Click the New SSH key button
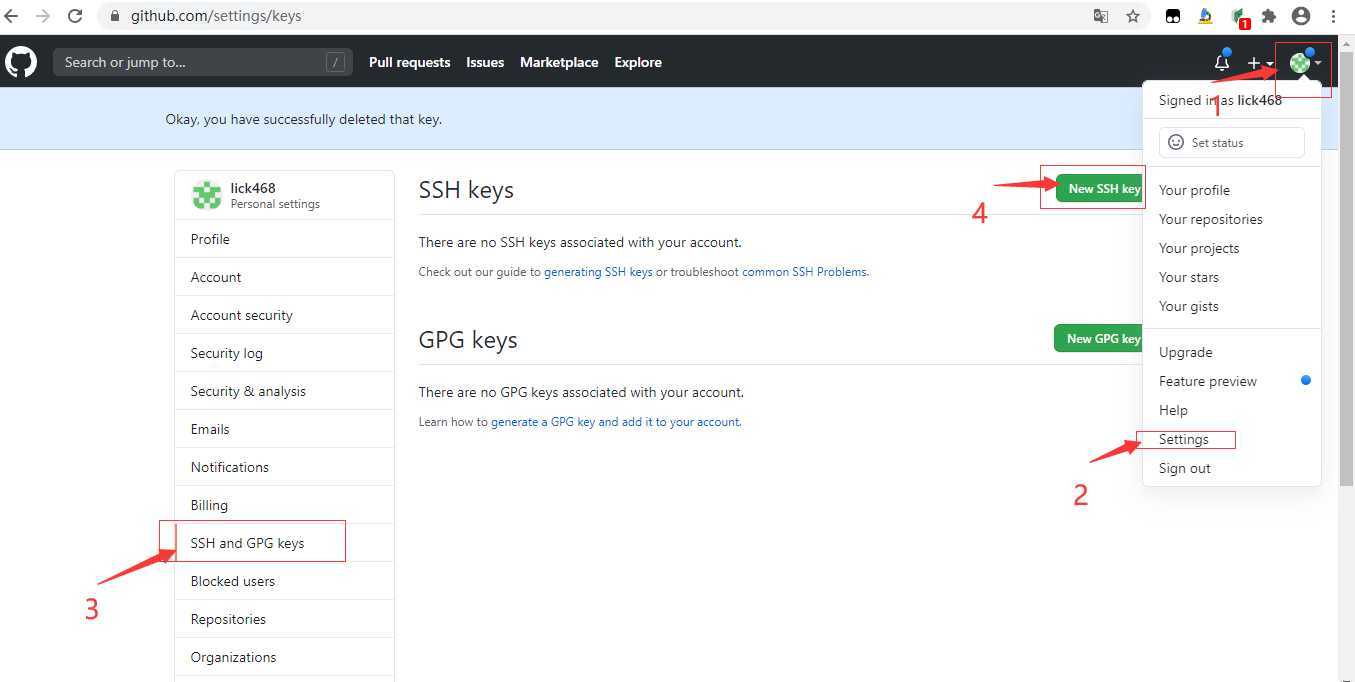This screenshot has width=1355, height=682. coord(1100,188)
